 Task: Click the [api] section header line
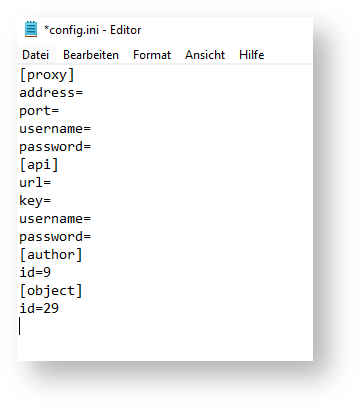point(39,165)
